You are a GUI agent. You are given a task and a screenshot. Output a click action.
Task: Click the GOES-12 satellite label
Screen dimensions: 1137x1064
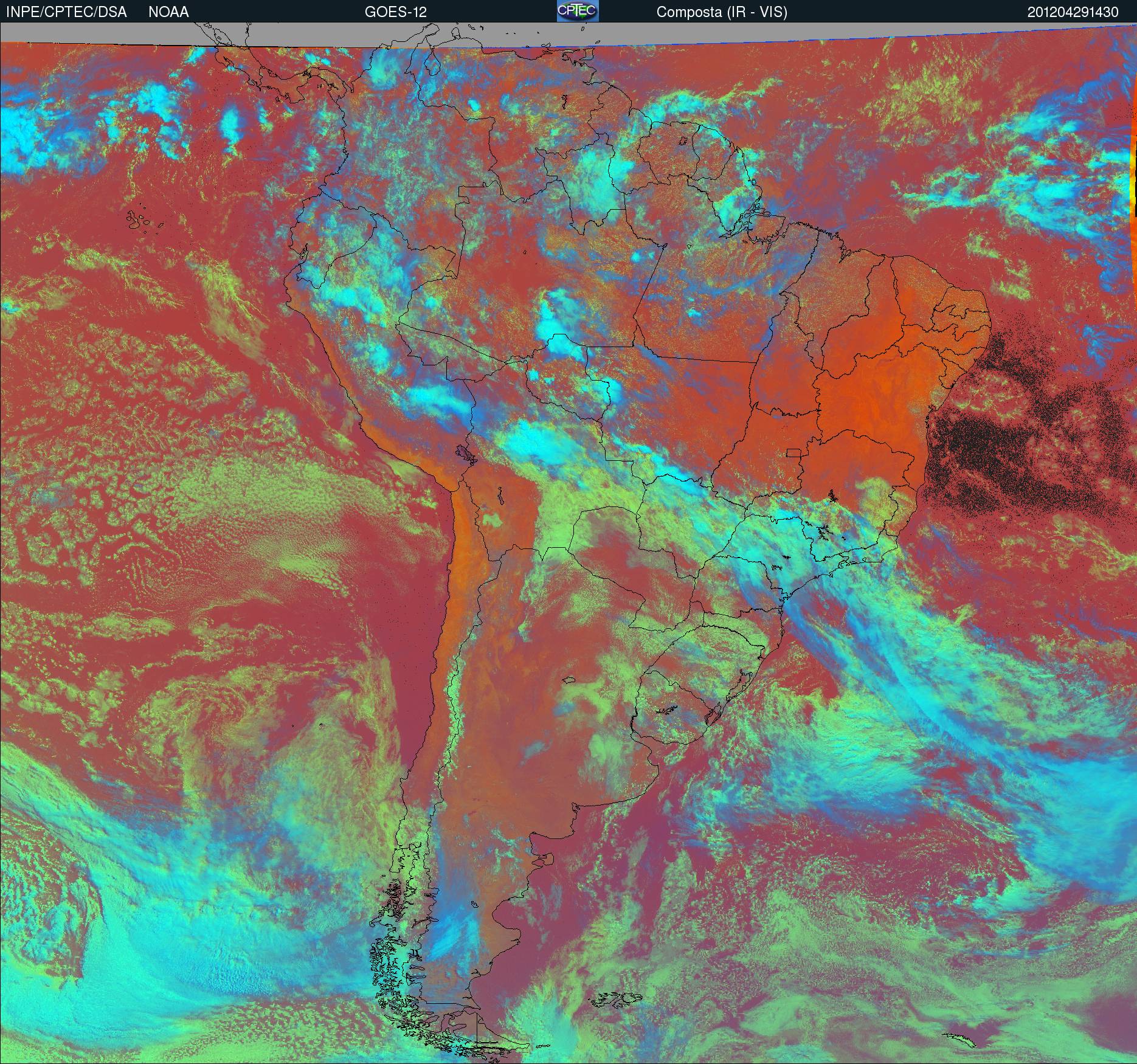(396, 12)
